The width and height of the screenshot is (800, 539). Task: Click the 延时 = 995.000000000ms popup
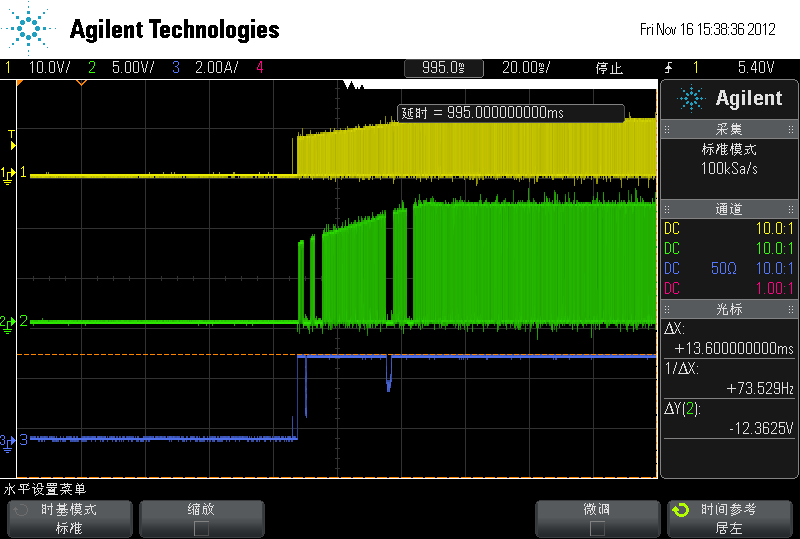point(511,113)
